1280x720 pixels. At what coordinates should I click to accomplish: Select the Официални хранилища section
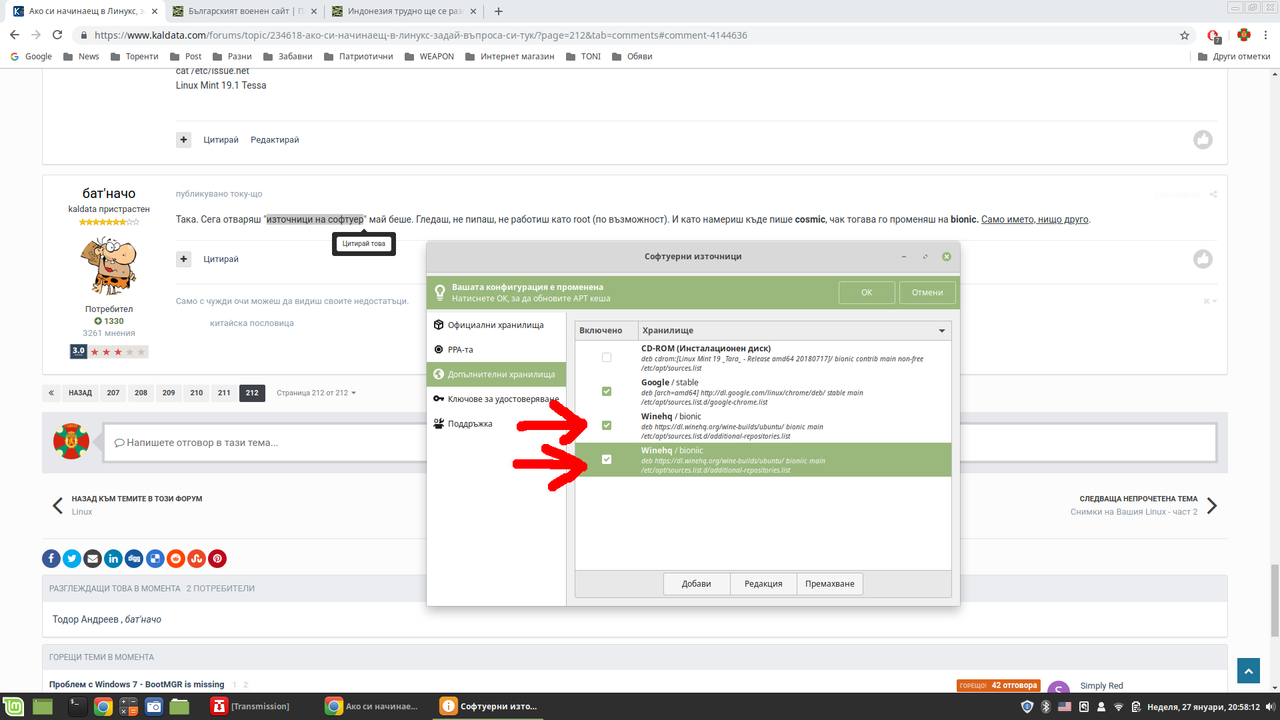496,325
